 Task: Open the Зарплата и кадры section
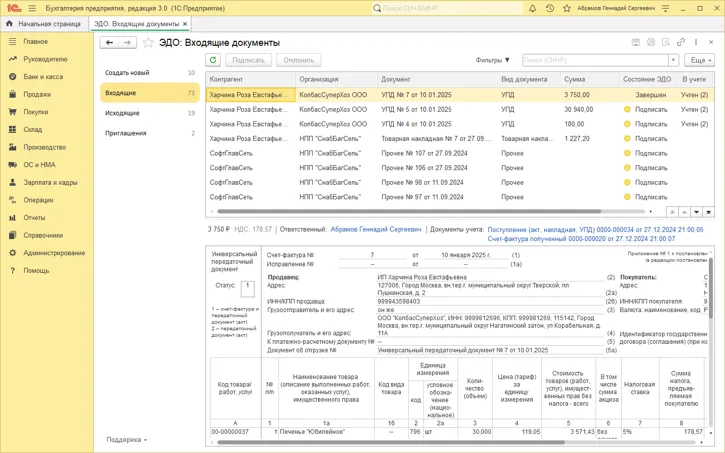coord(50,183)
